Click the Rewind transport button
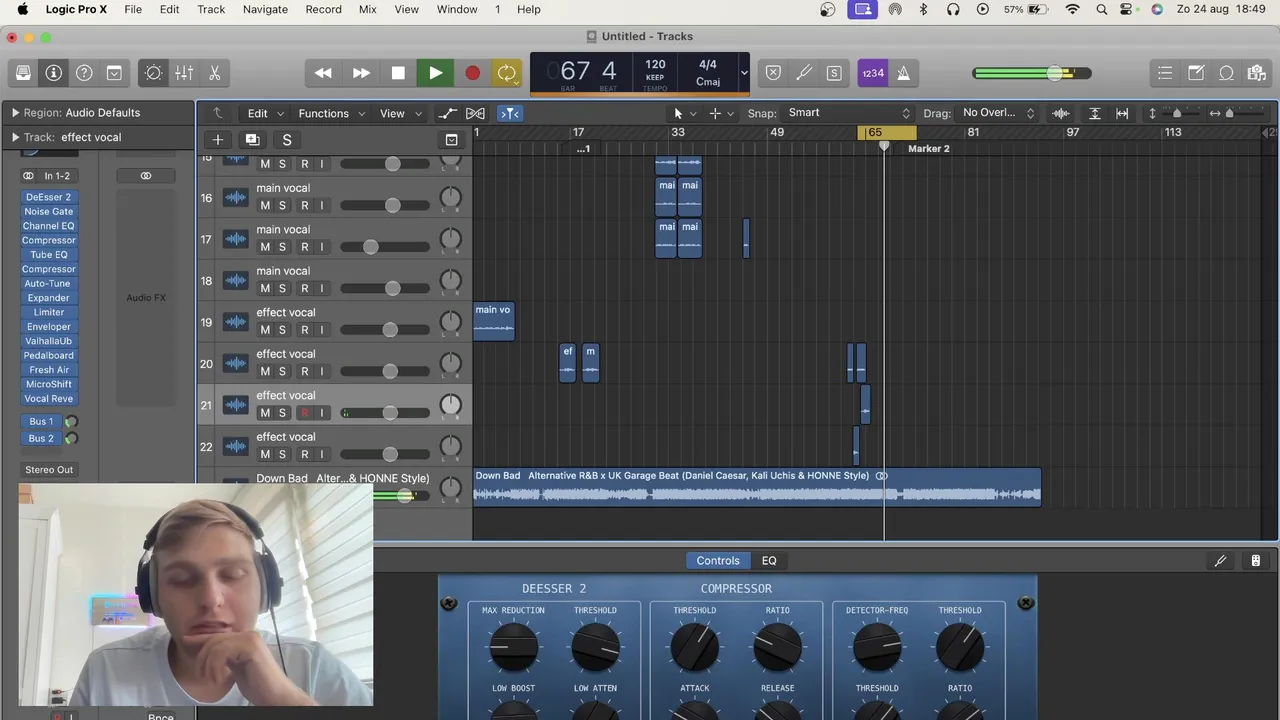The width and height of the screenshot is (1280, 720). click(323, 73)
